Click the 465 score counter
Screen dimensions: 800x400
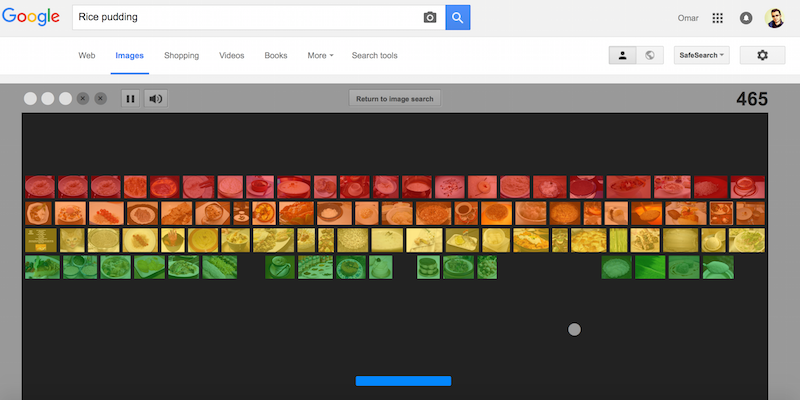tap(752, 99)
